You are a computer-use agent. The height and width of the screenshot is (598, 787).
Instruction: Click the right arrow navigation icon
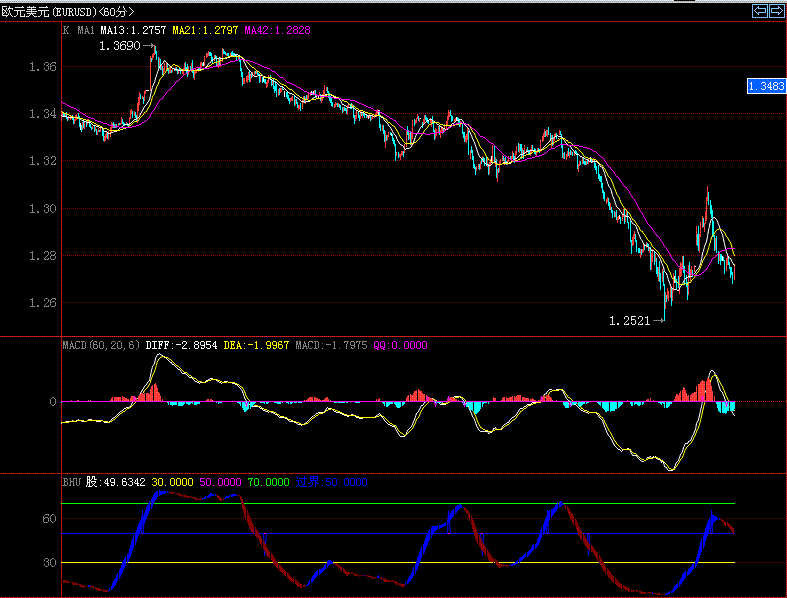coord(775,11)
